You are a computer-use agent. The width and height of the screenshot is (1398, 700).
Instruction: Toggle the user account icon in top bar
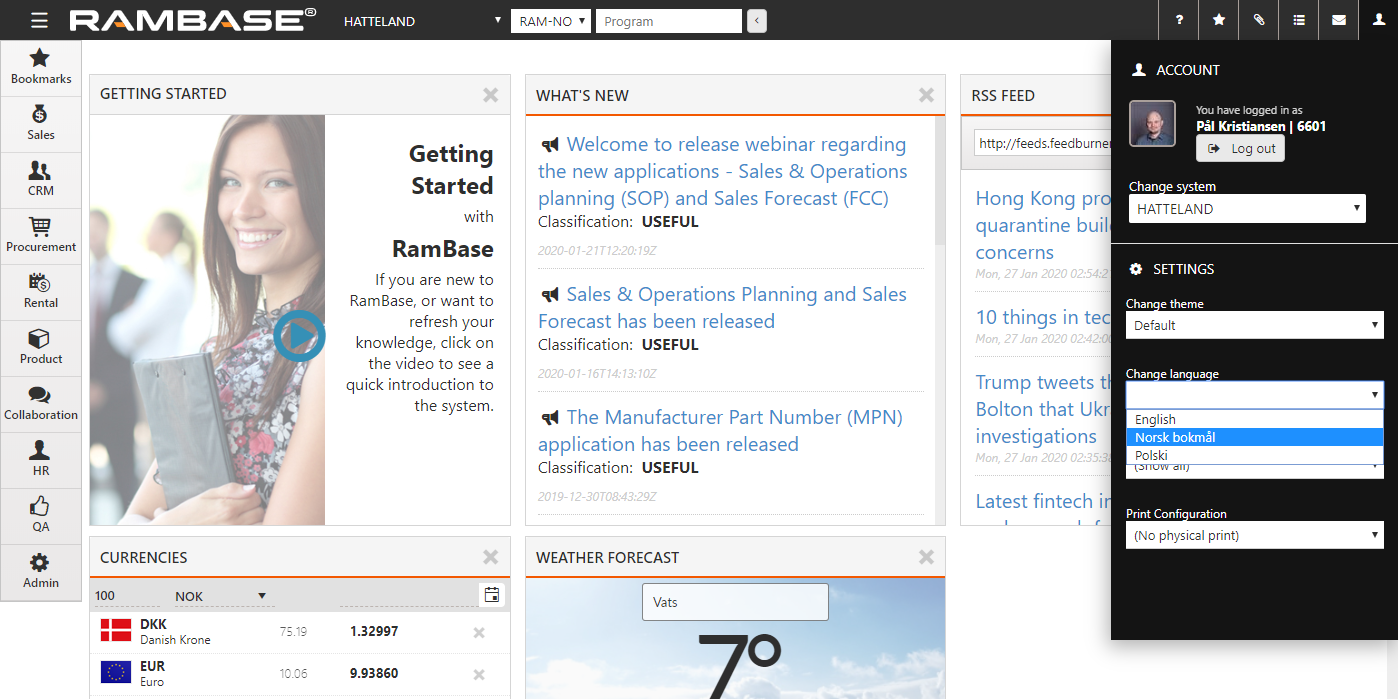pyautogui.click(x=1379, y=20)
